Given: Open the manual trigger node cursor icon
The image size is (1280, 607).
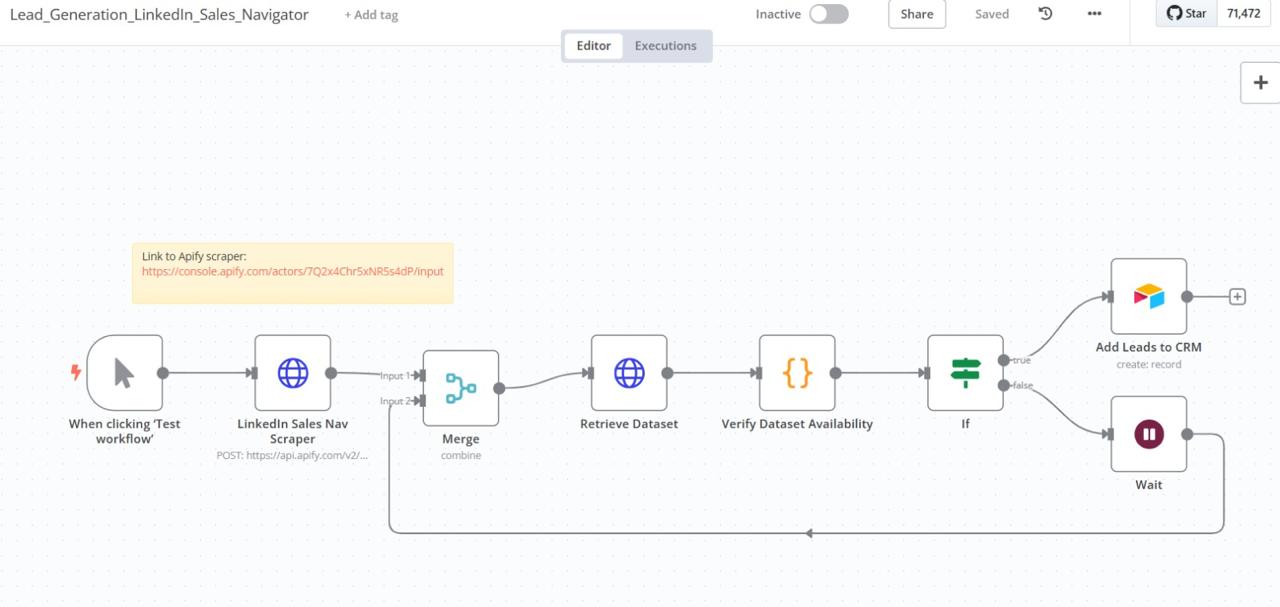Looking at the screenshot, I should click(124, 373).
